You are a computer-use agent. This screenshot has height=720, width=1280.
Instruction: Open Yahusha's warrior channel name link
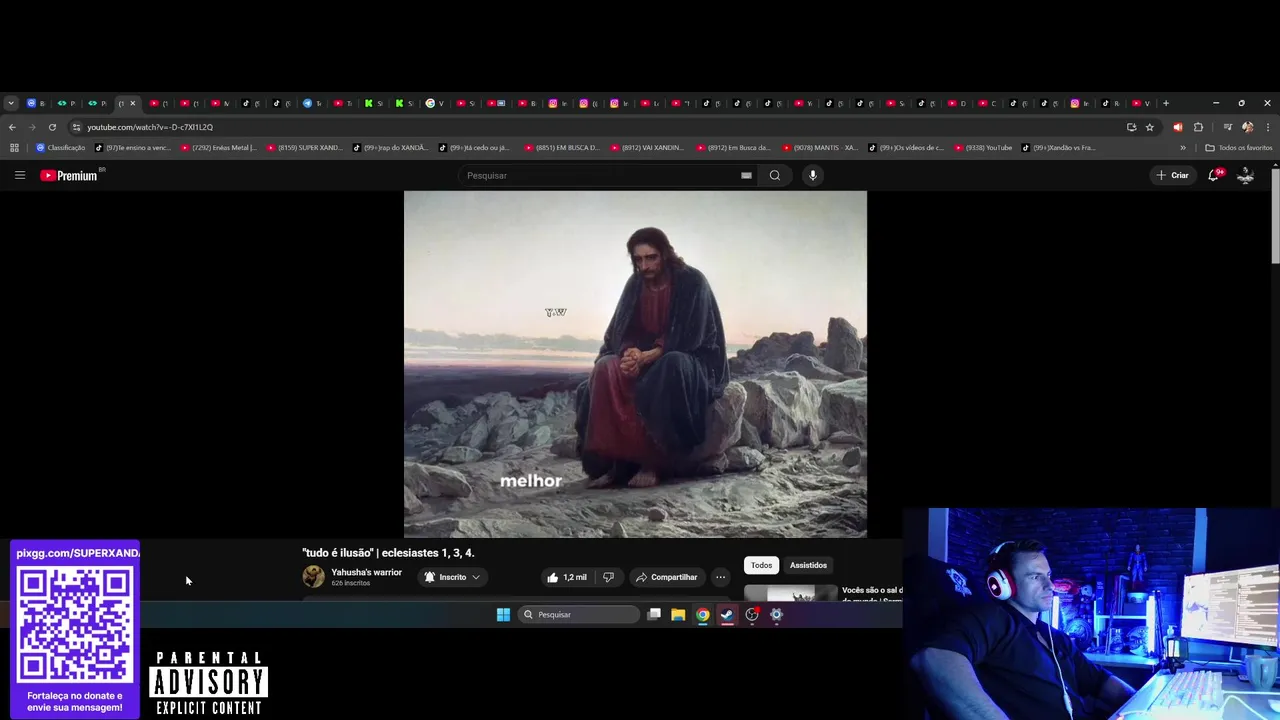pyautogui.click(x=366, y=572)
